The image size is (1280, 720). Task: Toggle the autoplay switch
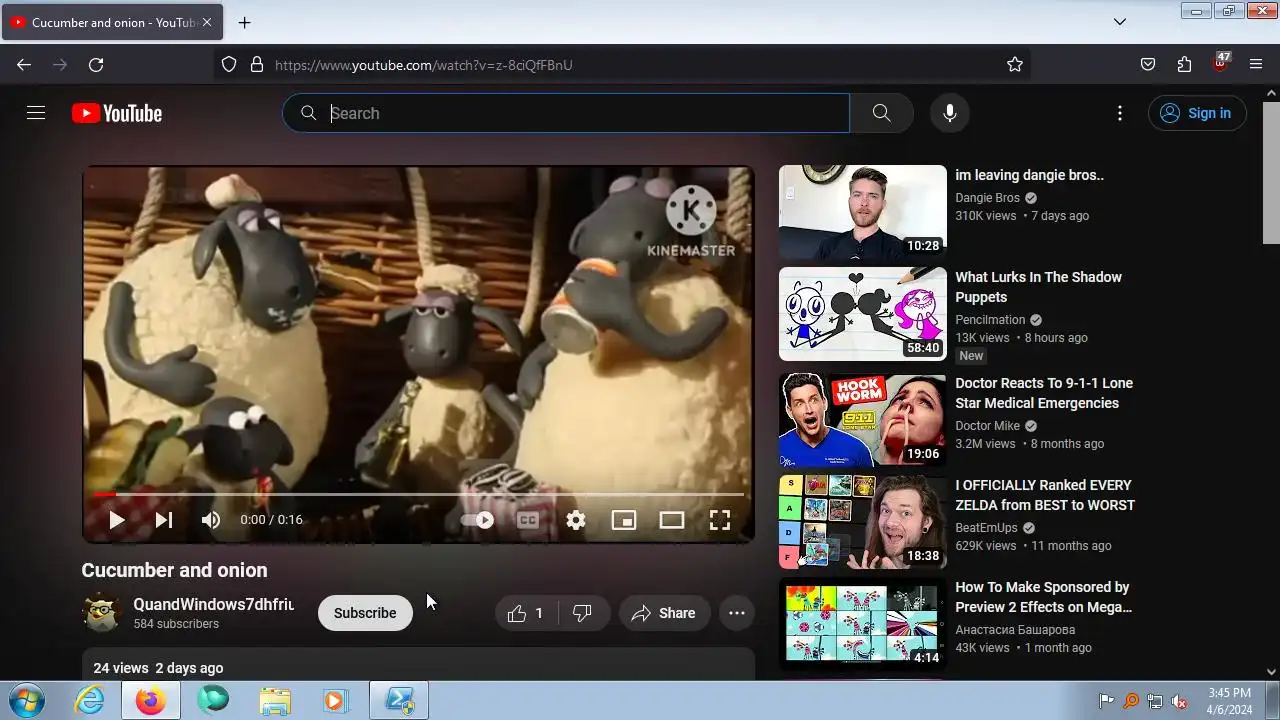[x=479, y=520]
